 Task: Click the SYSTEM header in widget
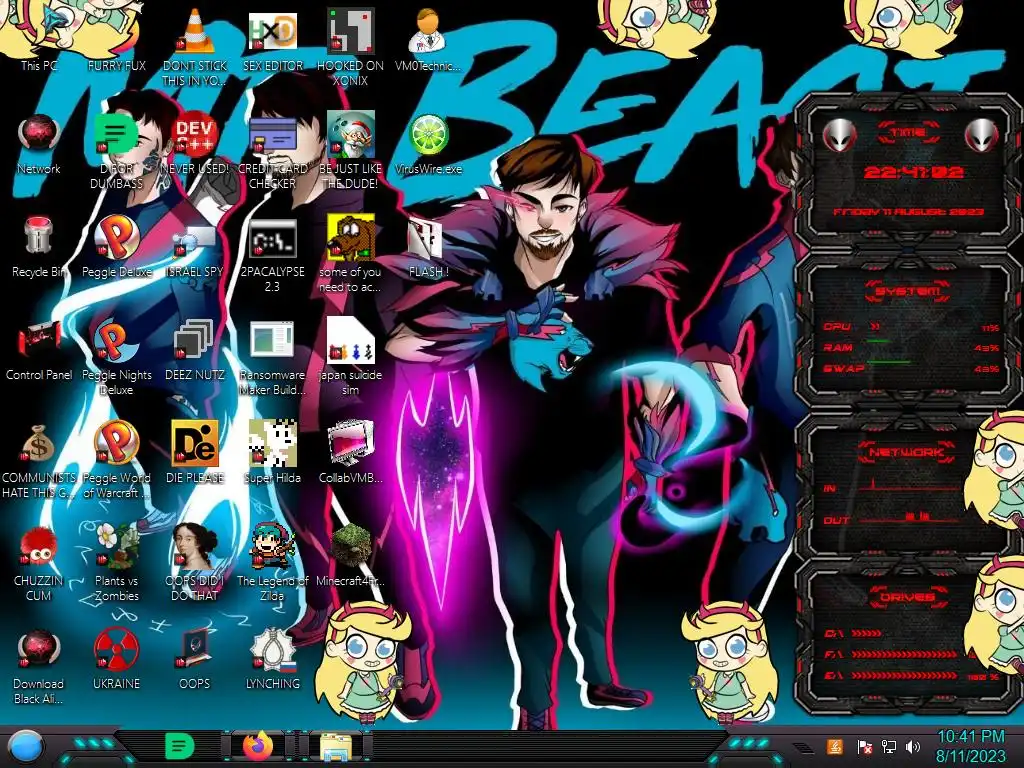pyautogui.click(x=906, y=290)
